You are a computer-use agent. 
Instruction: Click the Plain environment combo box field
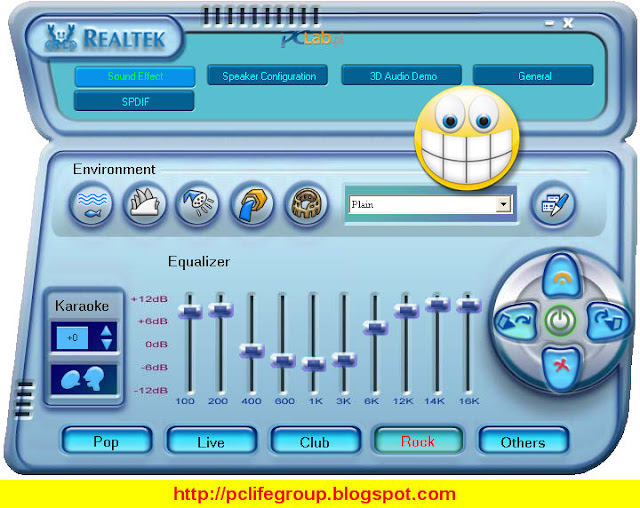coord(430,204)
